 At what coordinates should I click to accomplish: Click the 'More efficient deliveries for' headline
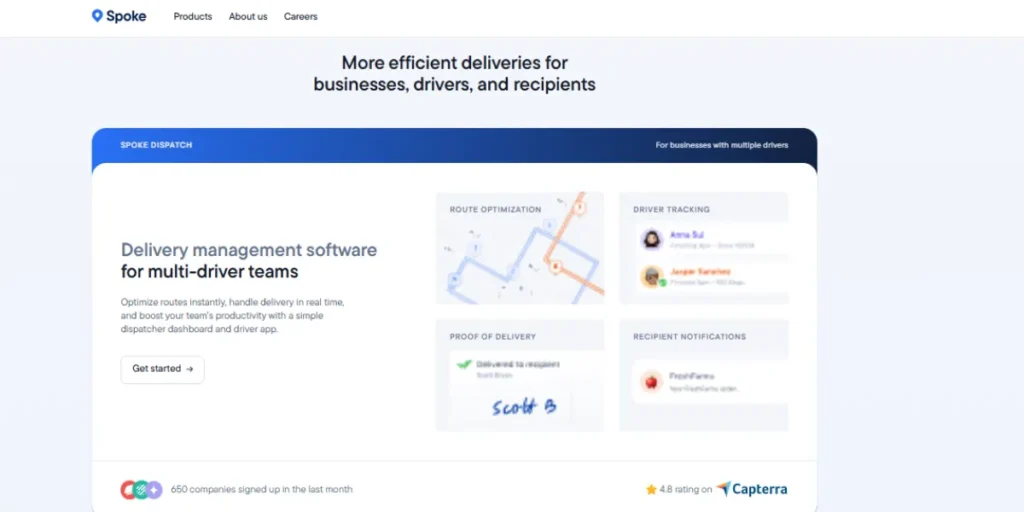coord(455,63)
